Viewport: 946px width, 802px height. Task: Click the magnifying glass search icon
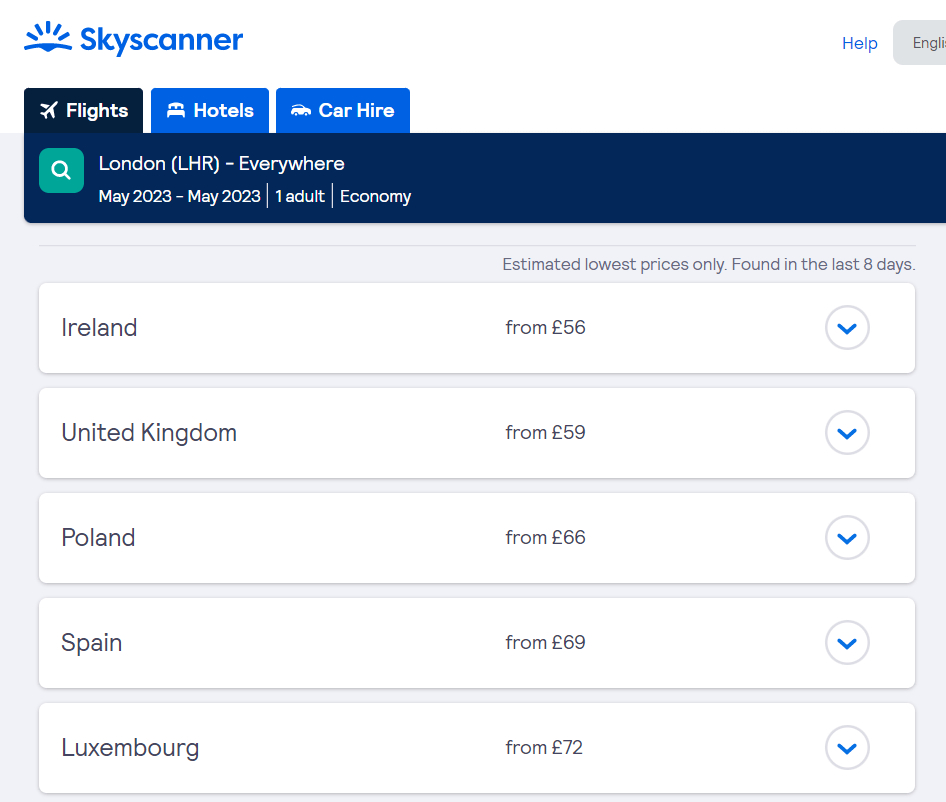61,170
